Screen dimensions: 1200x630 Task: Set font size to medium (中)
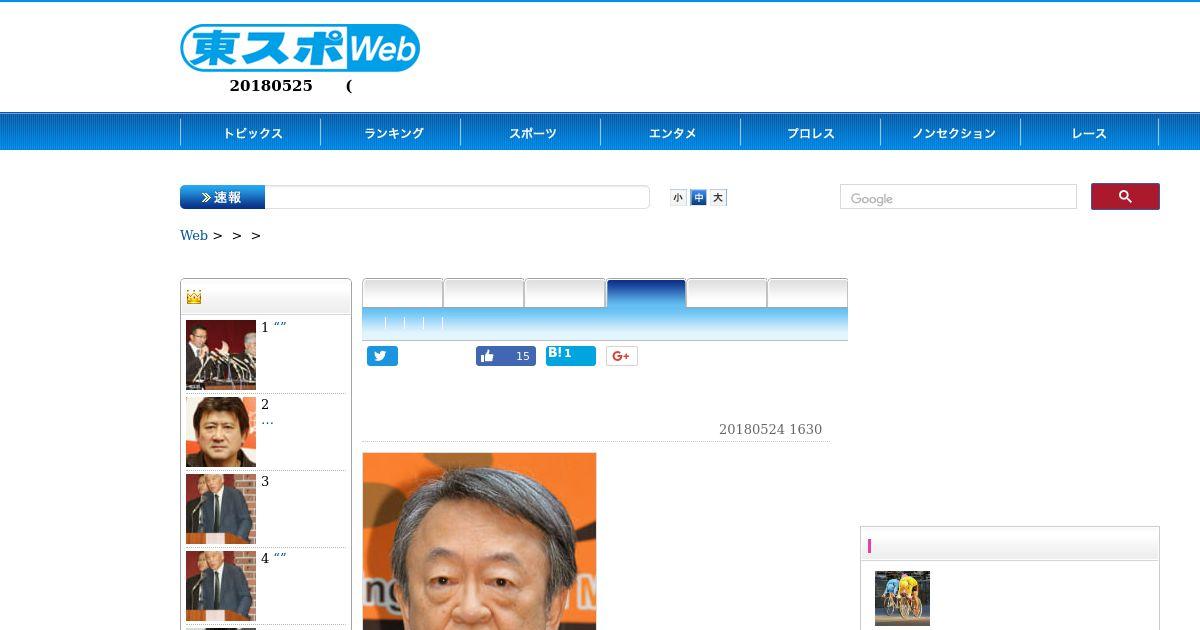699,198
